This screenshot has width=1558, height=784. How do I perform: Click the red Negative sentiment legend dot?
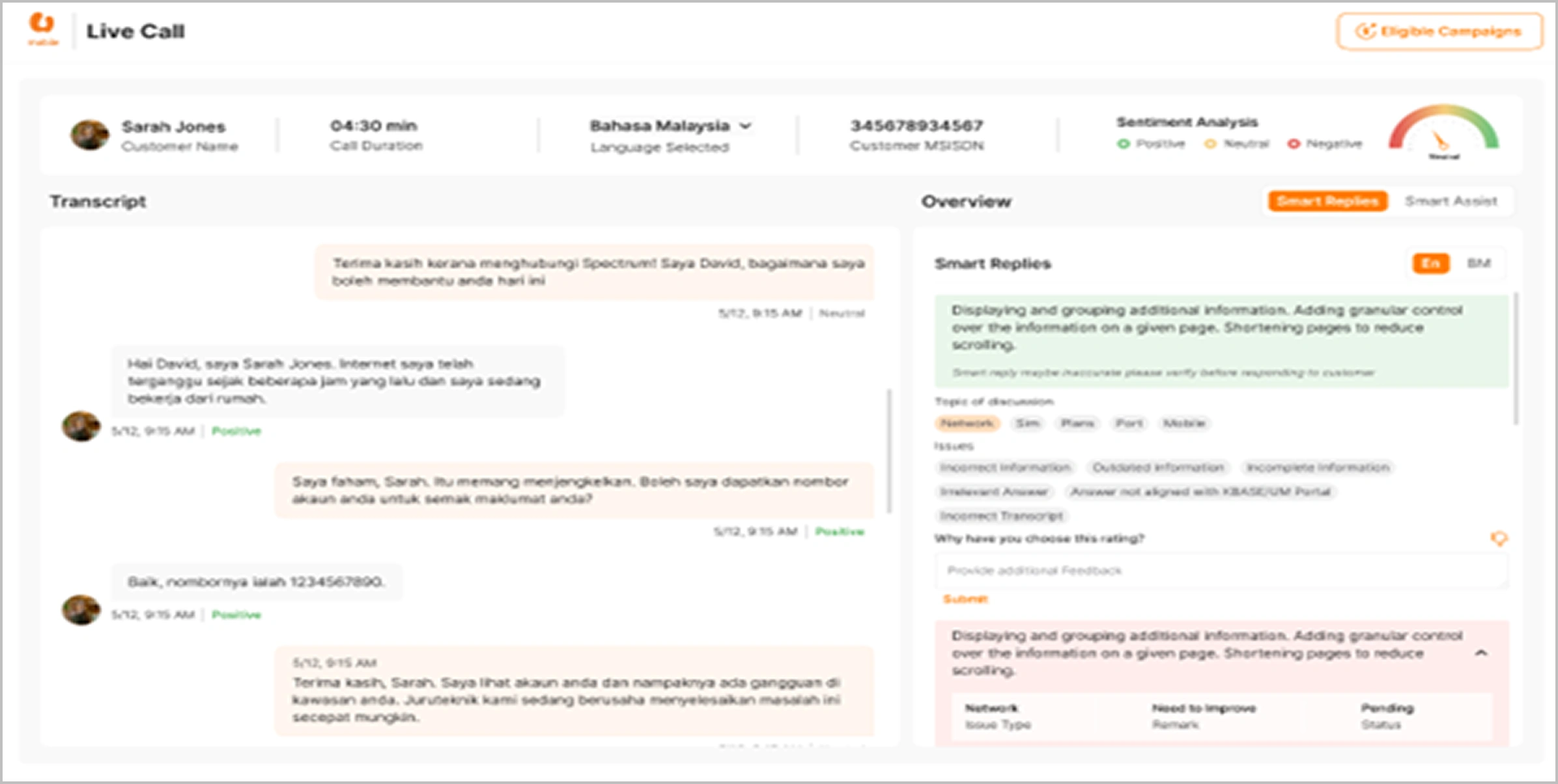coord(1294,144)
